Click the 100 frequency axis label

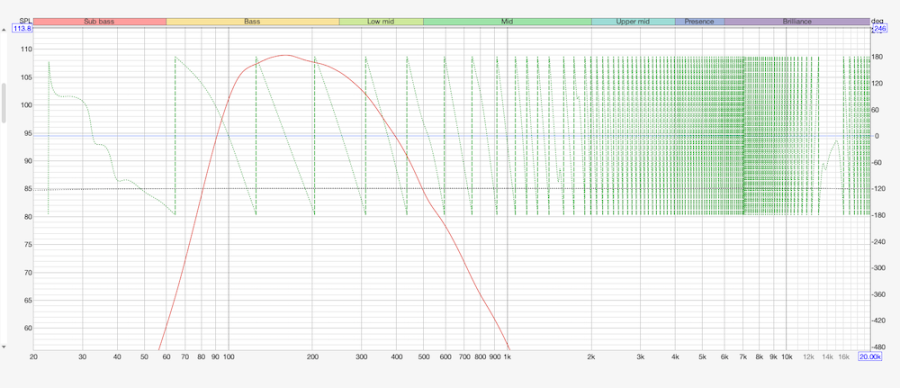click(x=228, y=357)
